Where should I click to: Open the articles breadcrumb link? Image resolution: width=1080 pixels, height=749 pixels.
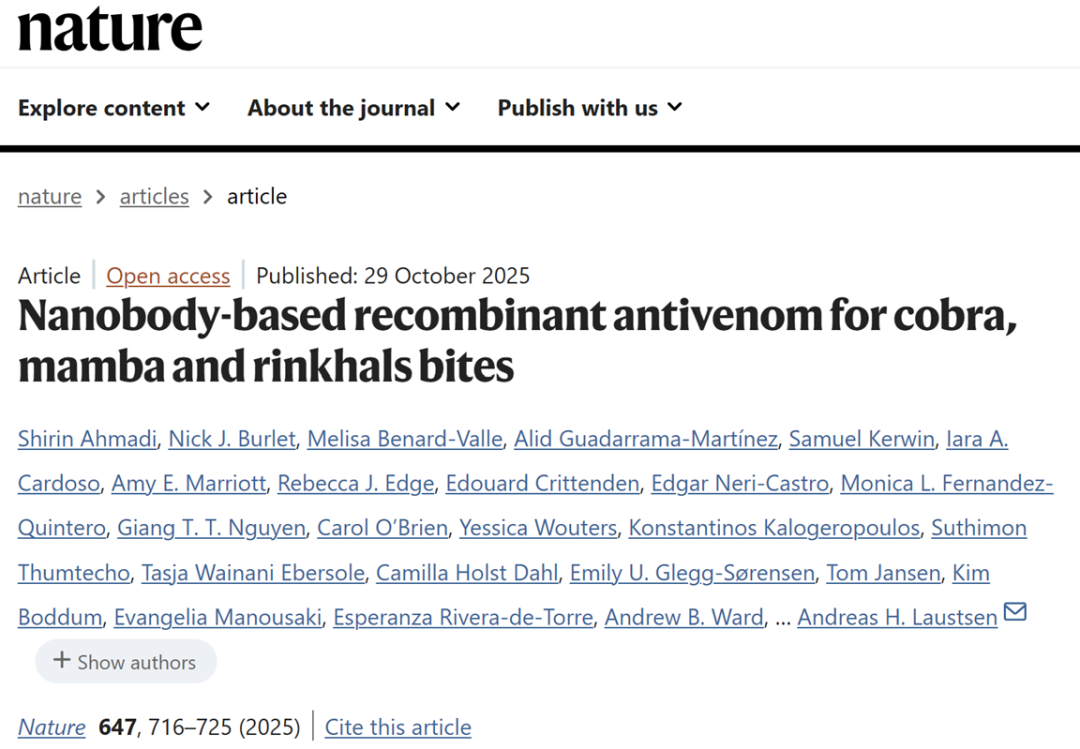click(154, 196)
